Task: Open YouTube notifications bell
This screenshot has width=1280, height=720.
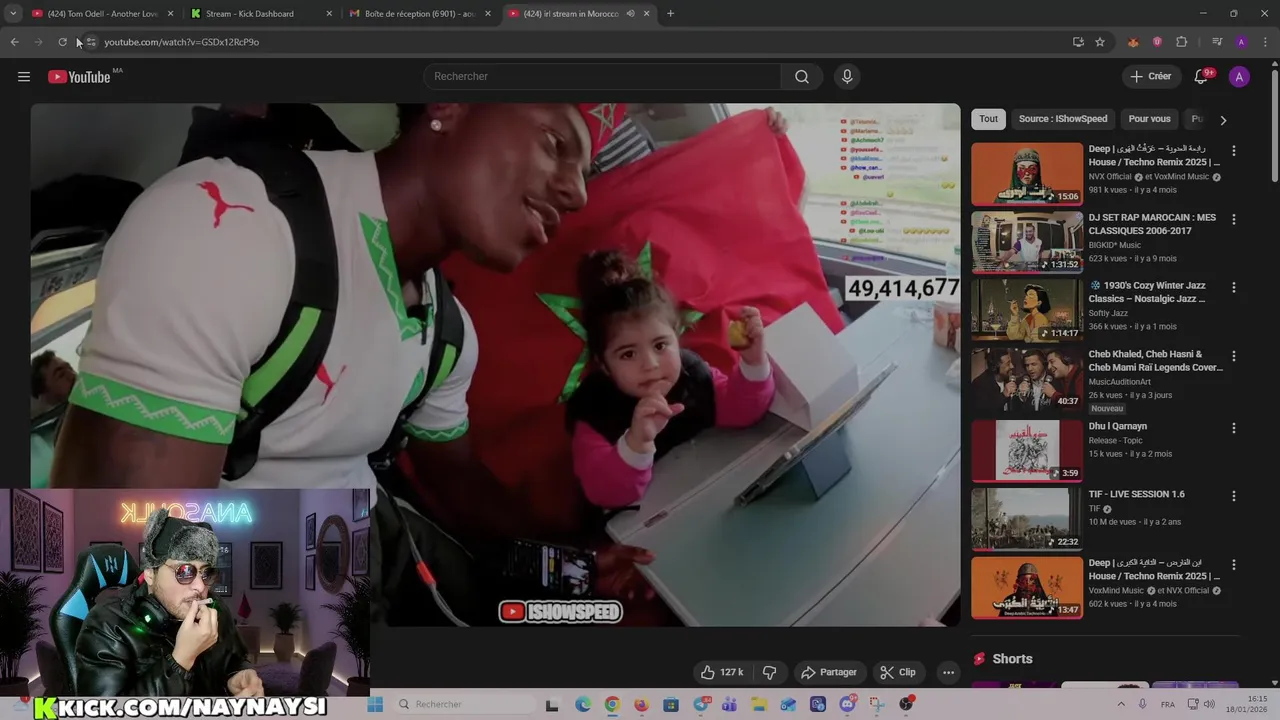Action: 1201,77
